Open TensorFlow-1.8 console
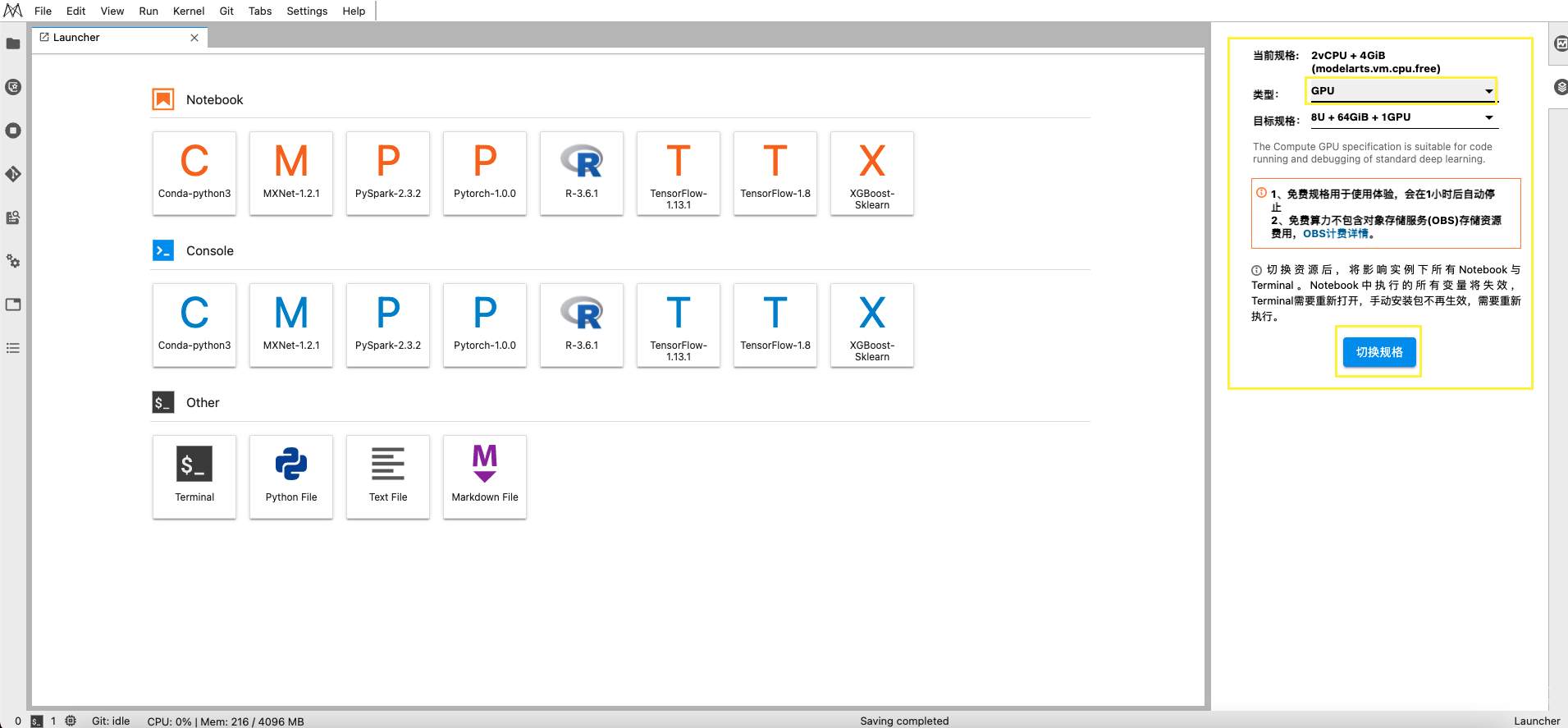The height and width of the screenshot is (728, 1568). point(775,325)
